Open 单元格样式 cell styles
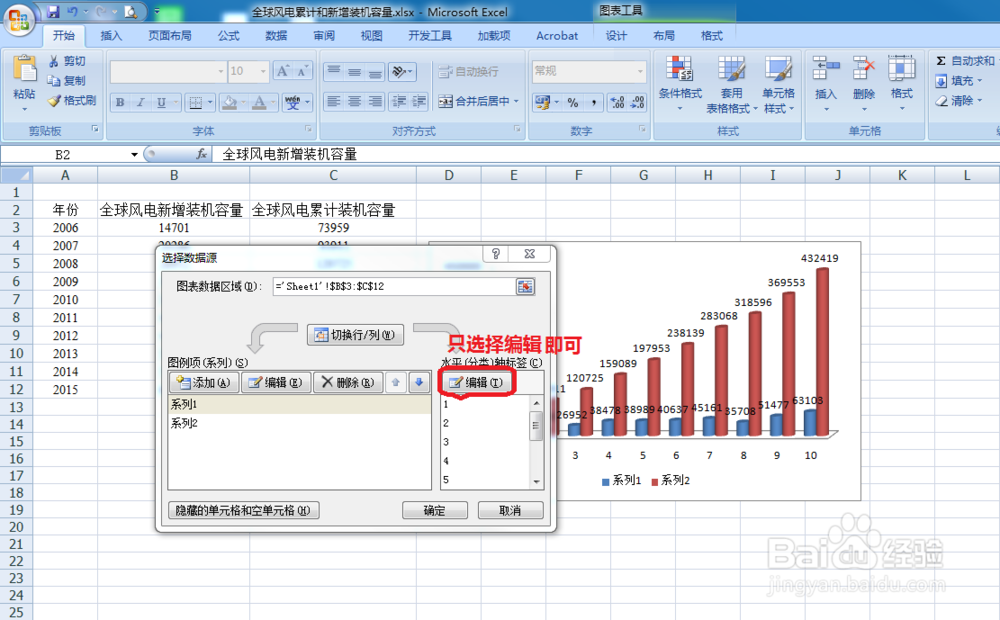 point(778,84)
